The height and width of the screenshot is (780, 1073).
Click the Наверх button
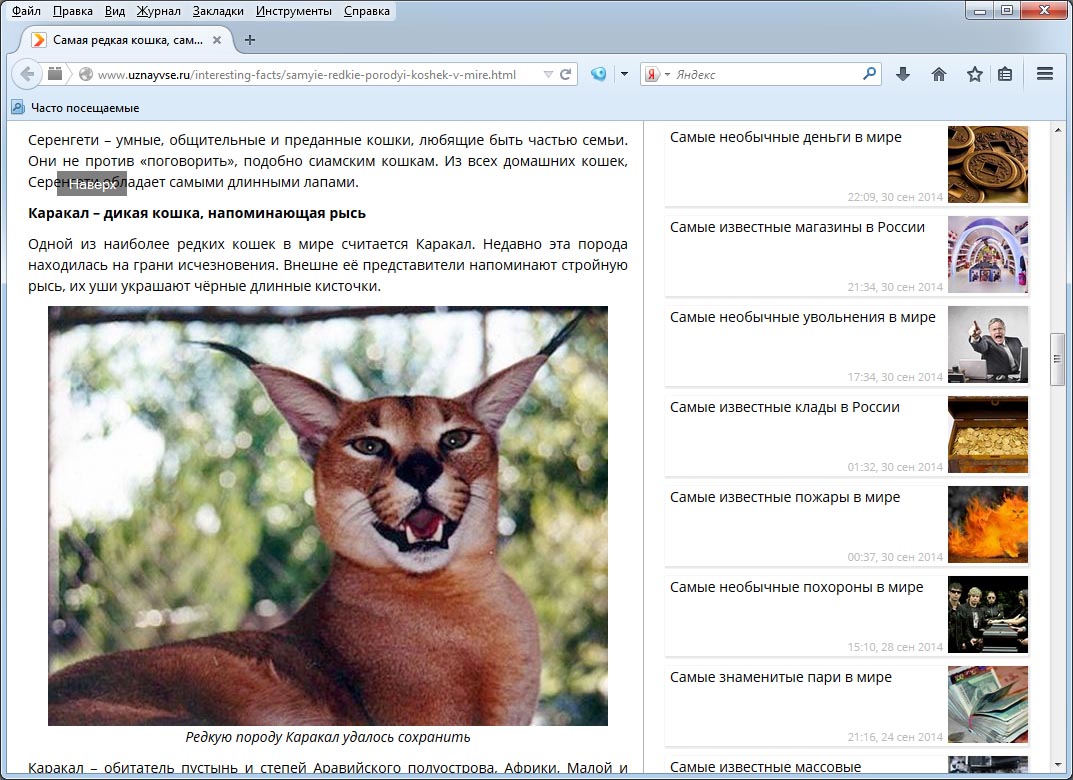[x=92, y=184]
